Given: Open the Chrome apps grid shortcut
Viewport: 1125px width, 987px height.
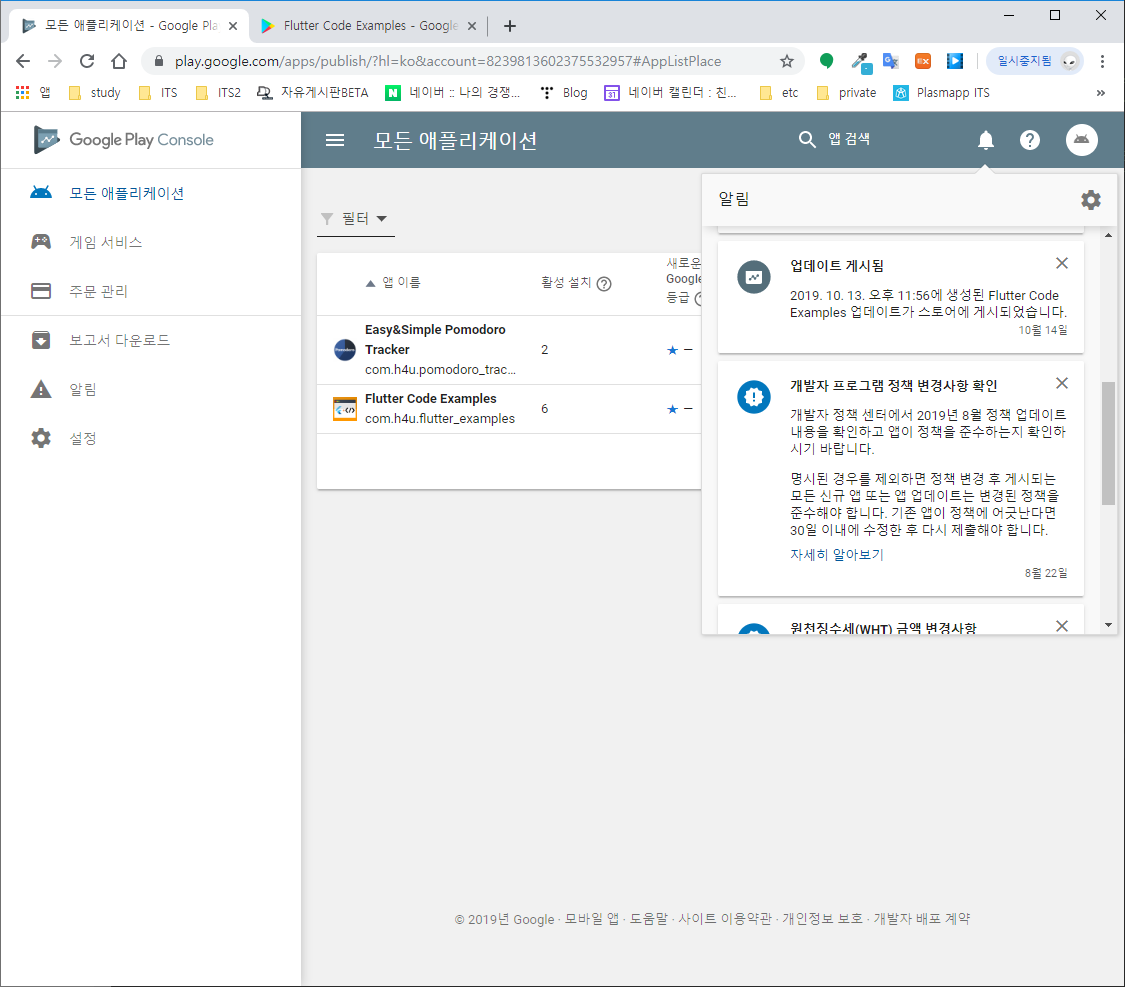Looking at the screenshot, I should pos(22,92).
